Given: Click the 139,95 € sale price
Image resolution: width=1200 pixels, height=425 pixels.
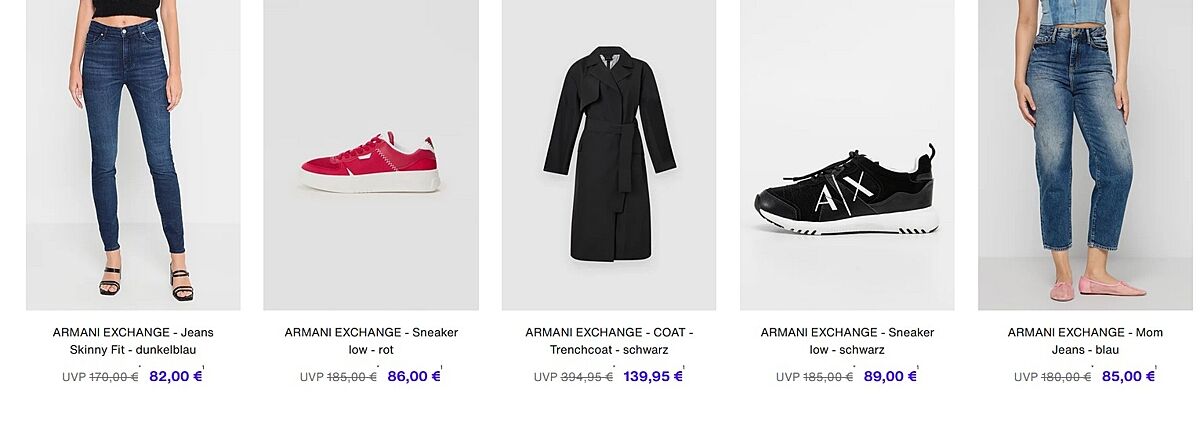Looking at the screenshot, I should click(x=653, y=377).
